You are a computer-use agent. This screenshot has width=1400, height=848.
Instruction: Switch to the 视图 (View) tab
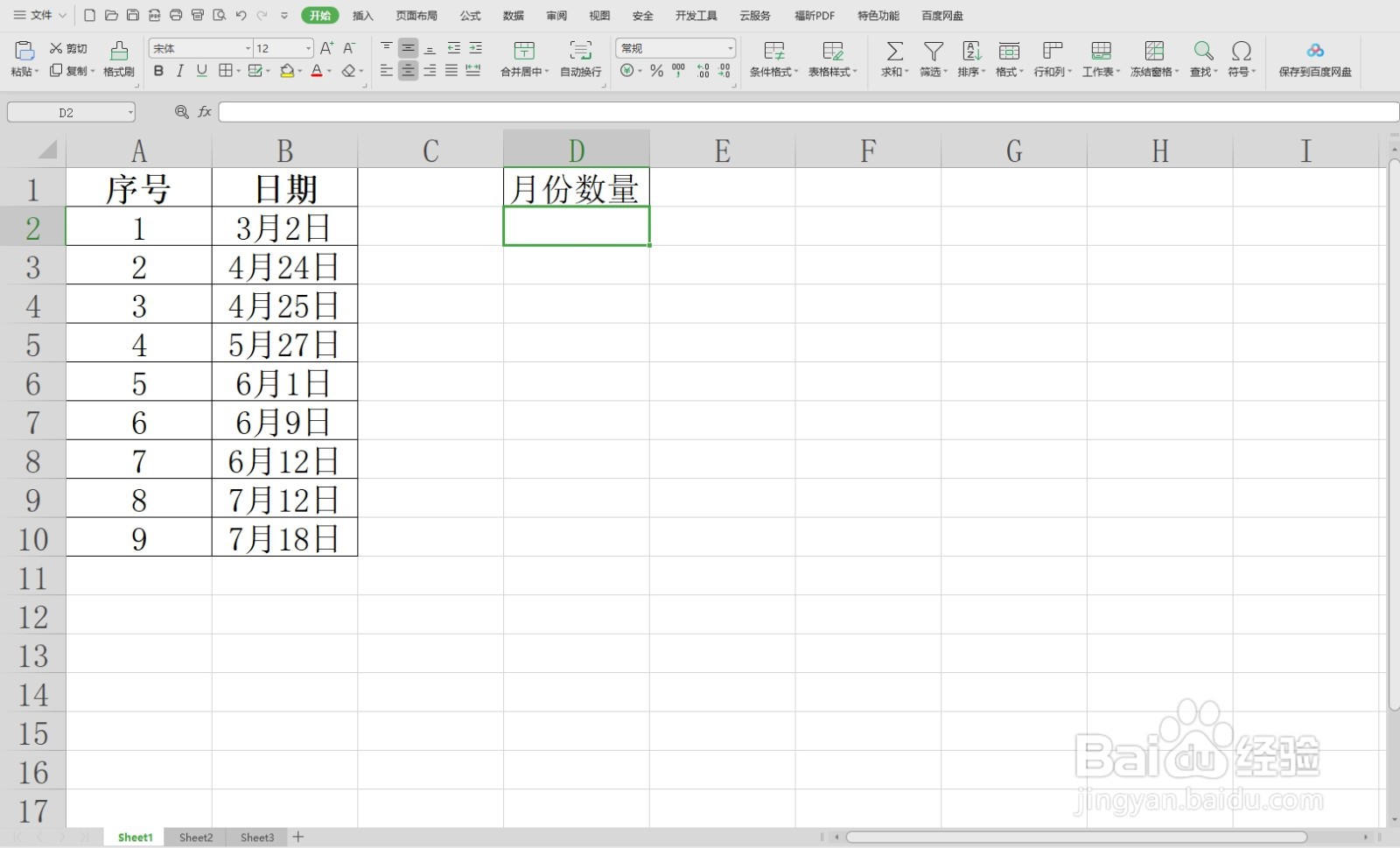599,16
